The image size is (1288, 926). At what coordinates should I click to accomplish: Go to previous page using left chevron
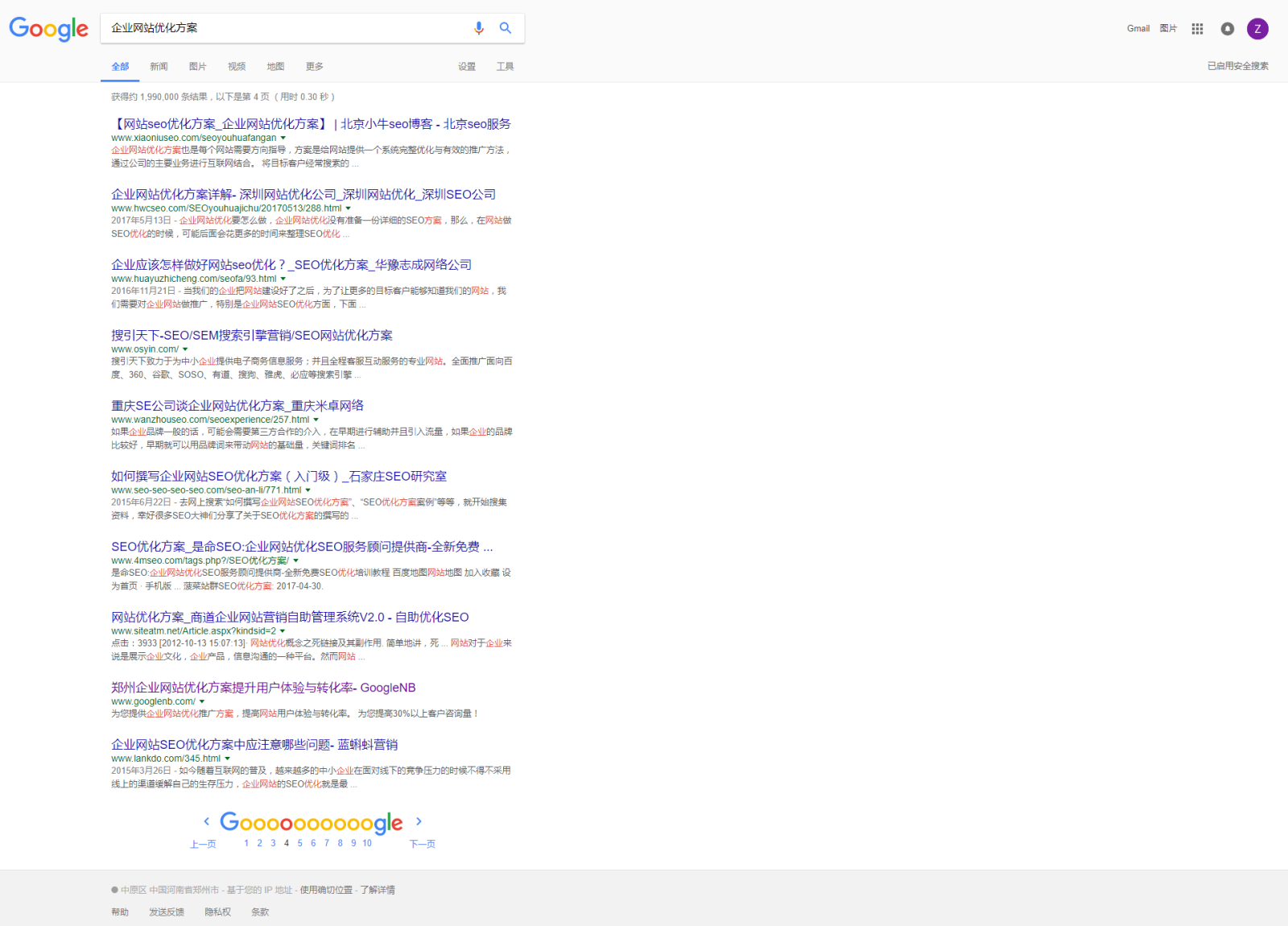coord(206,821)
